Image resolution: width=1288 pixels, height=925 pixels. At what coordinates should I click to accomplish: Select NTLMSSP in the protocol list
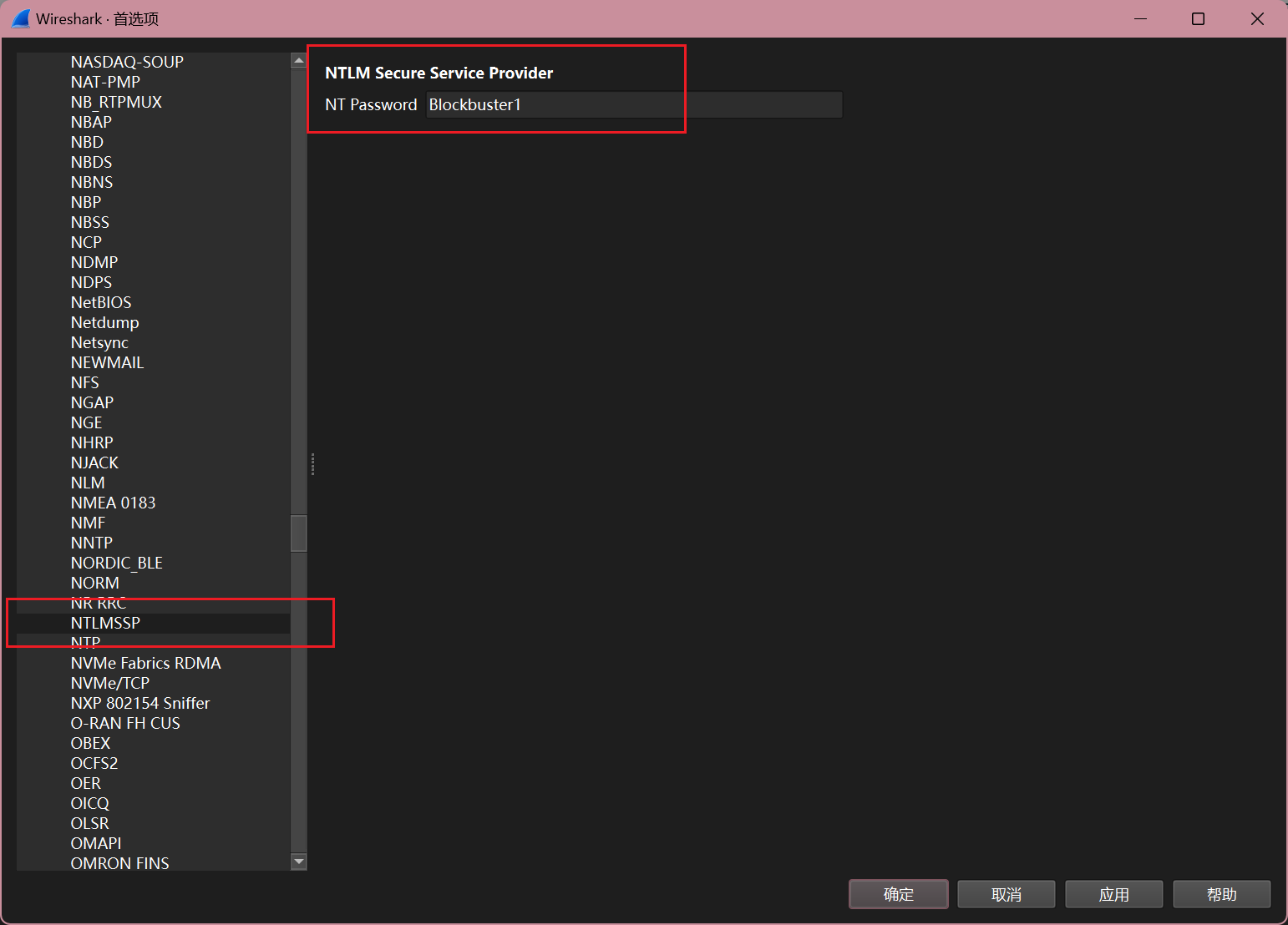(x=105, y=623)
